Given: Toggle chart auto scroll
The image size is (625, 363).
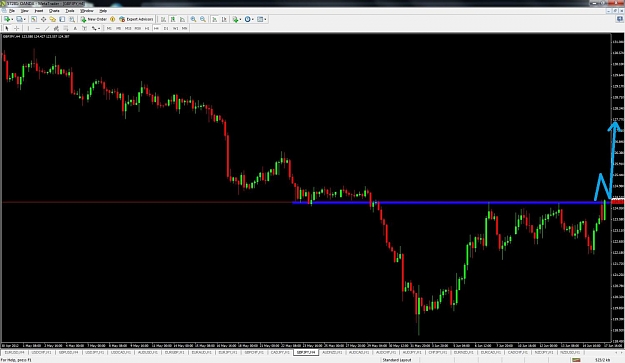Looking at the screenshot, I should coord(215,19).
